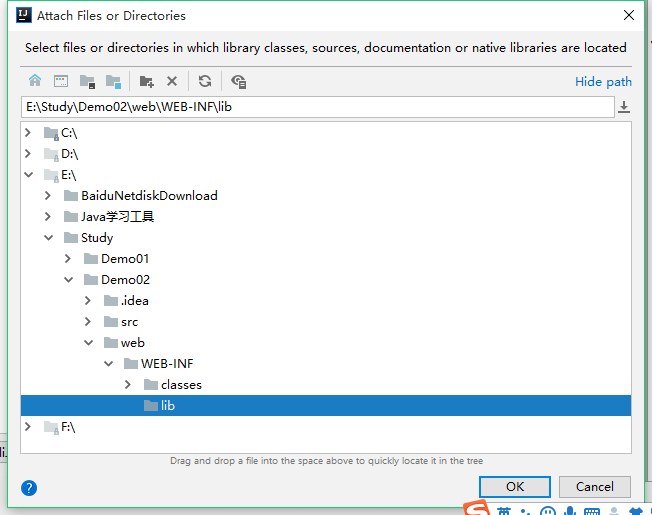
Task: Select the Demo02 folder
Action: [326, 280]
